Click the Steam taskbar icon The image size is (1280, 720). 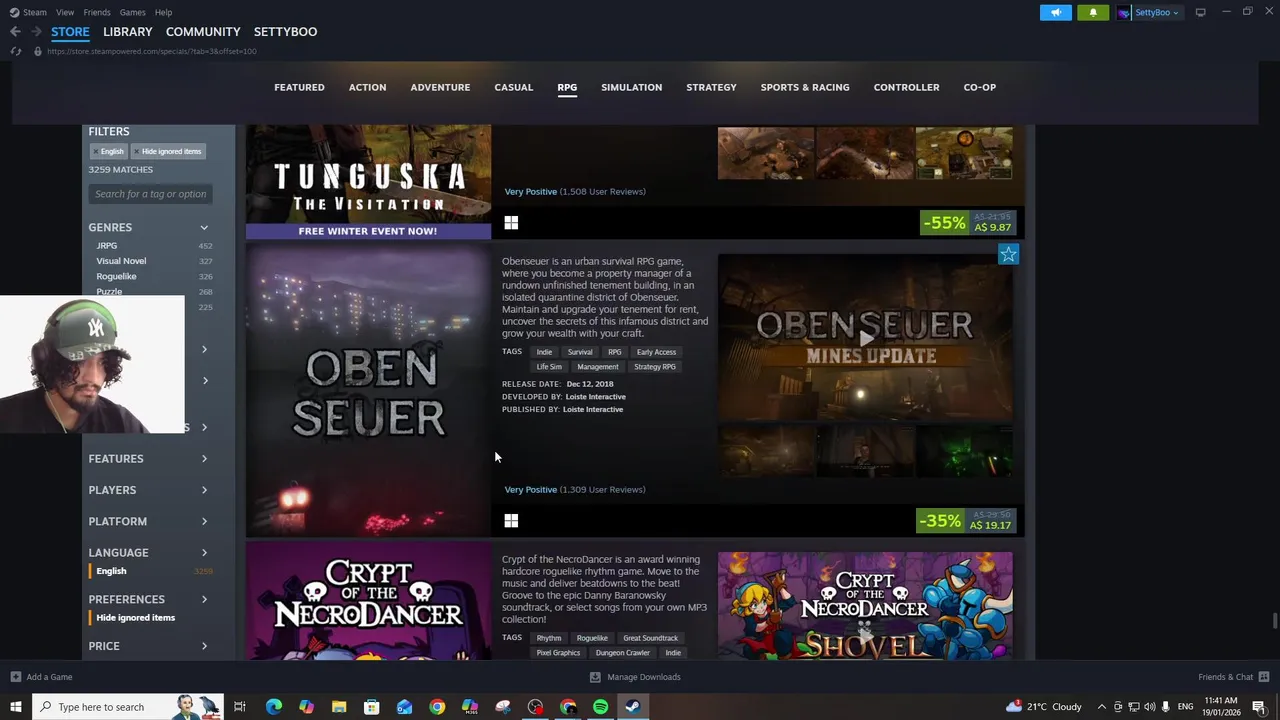coord(633,707)
